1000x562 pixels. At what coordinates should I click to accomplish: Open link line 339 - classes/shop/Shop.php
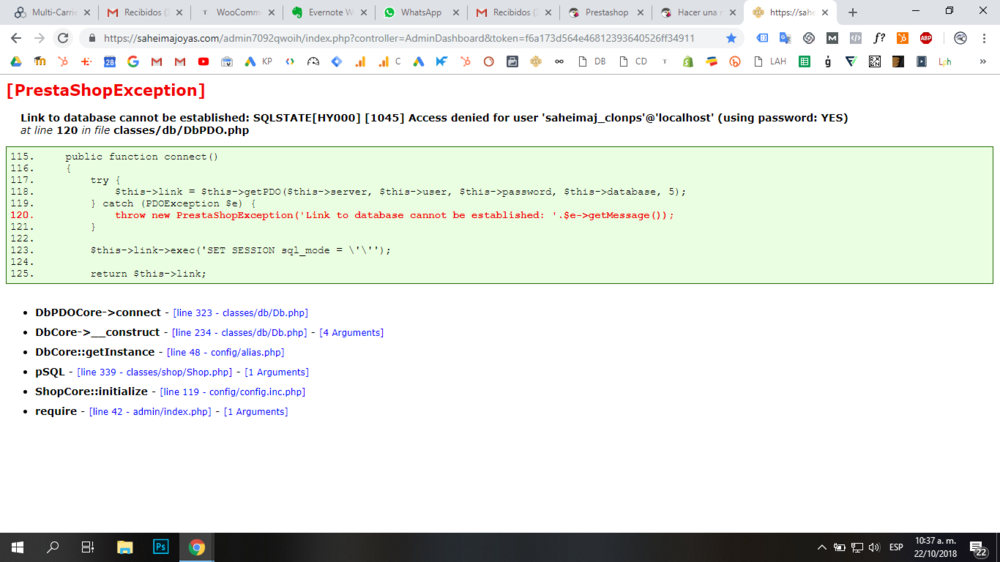(x=154, y=372)
